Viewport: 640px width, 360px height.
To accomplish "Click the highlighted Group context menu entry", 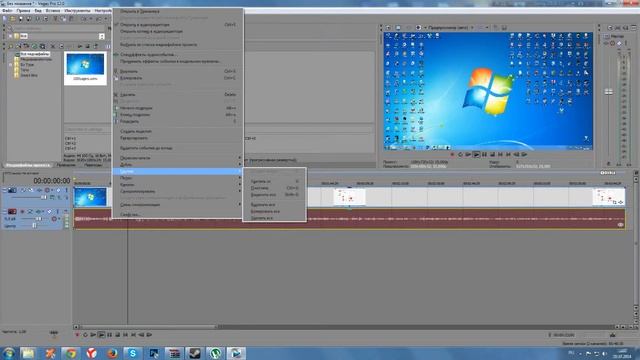I will click(177, 171).
